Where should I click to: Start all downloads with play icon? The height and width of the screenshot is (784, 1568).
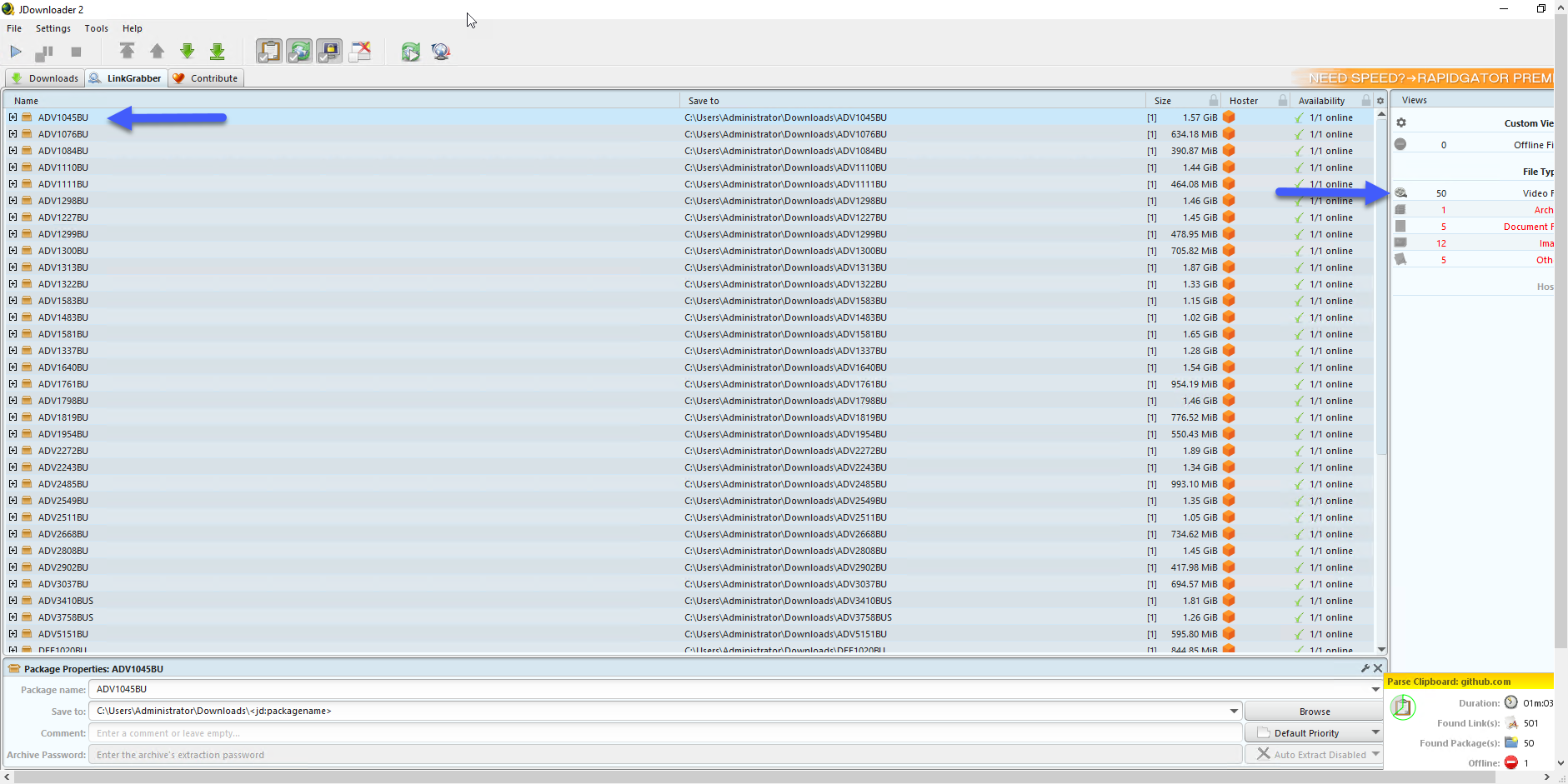(x=16, y=52)
